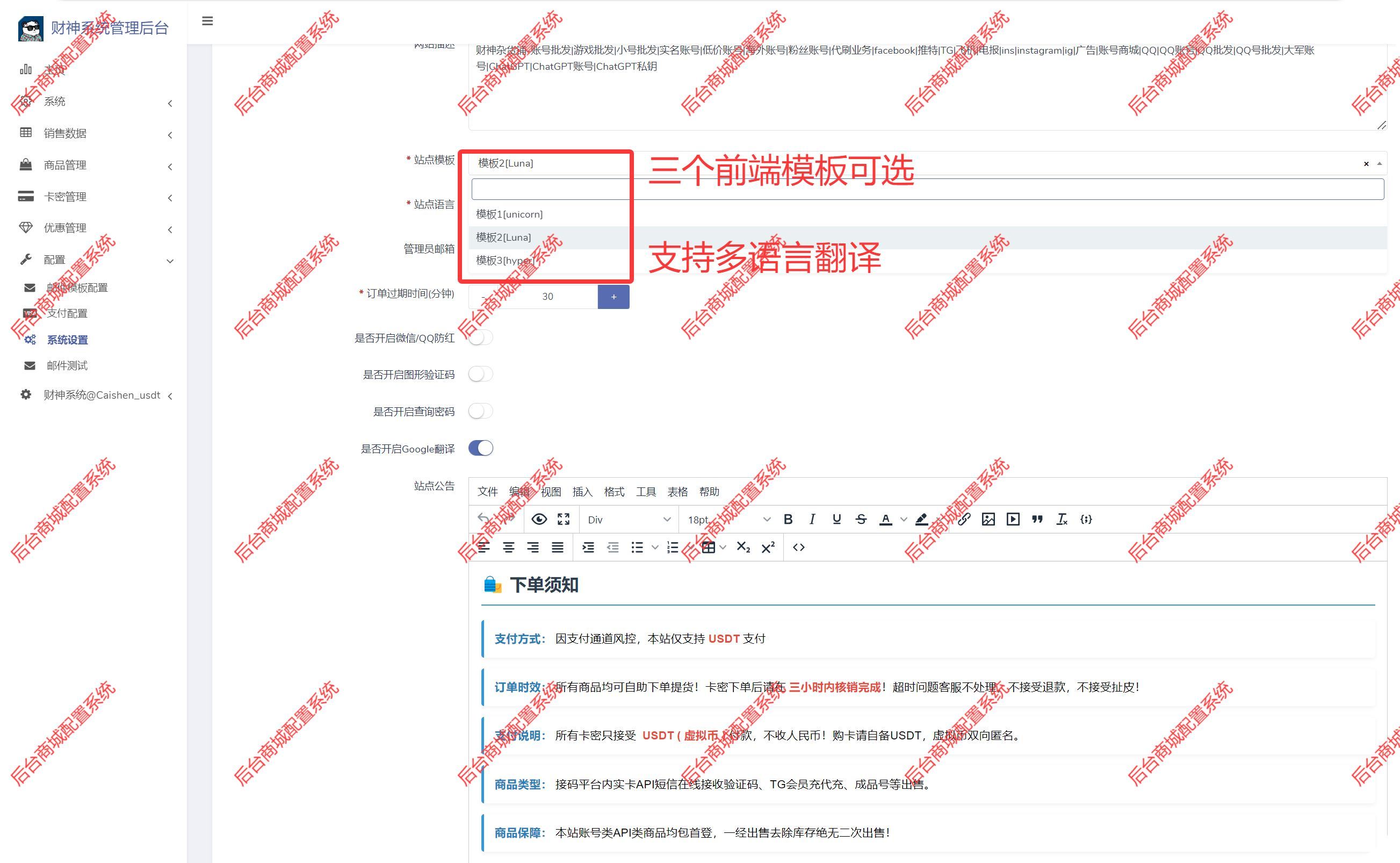Click the preview eye icon in editor
The height and width of the screenshot is (863, 1400).
pos(538,519)
